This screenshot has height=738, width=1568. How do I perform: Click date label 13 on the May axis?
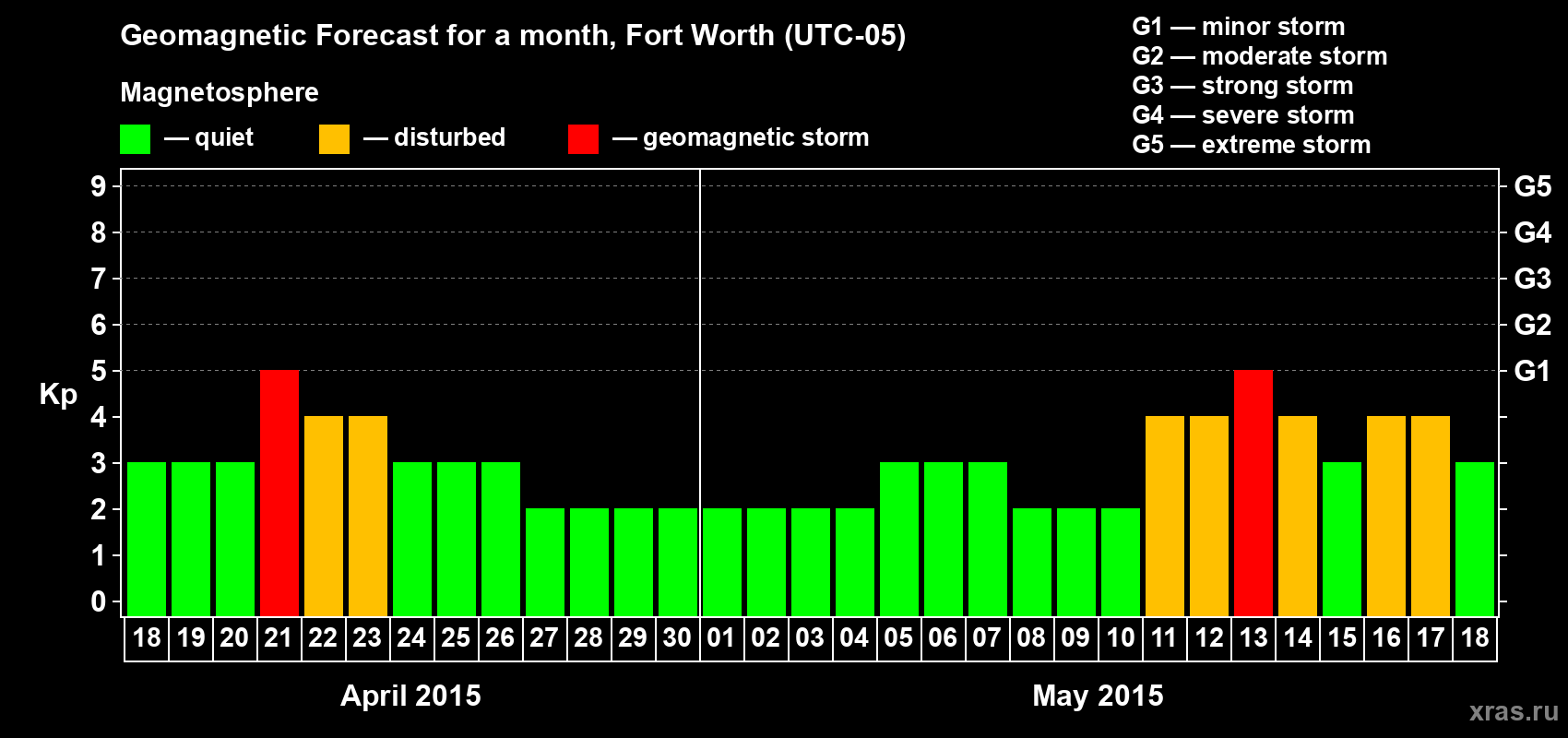point(1253,637)
